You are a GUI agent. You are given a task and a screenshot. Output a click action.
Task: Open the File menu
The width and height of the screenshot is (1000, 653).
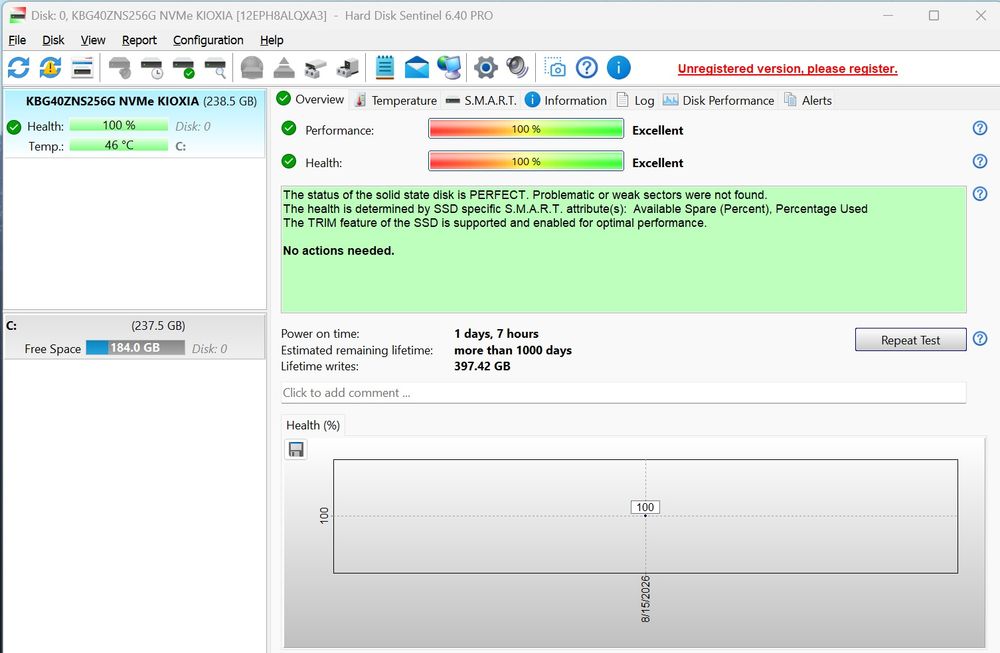(17, 40)
